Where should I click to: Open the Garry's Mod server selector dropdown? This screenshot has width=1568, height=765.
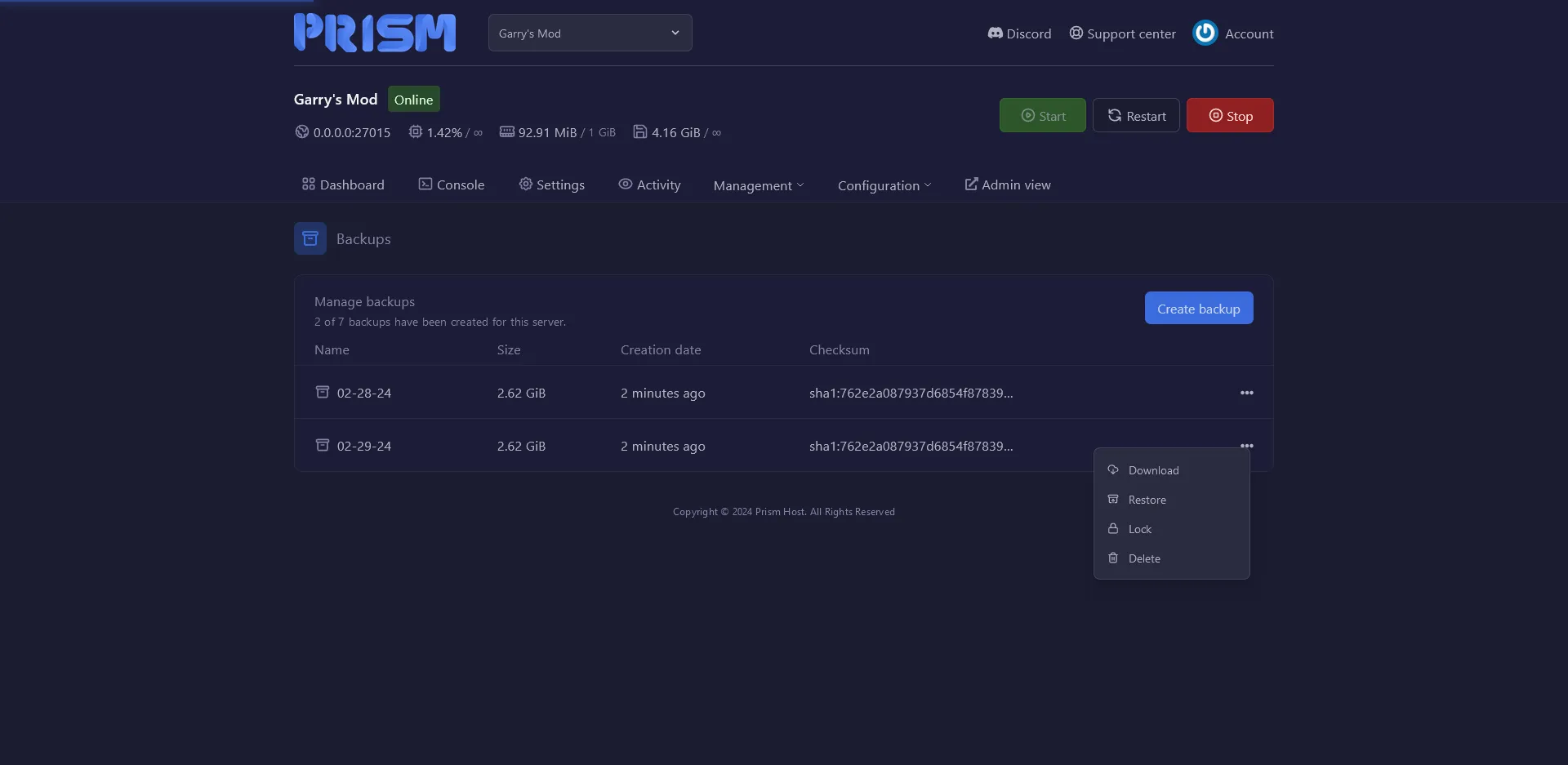pos(590,33)
